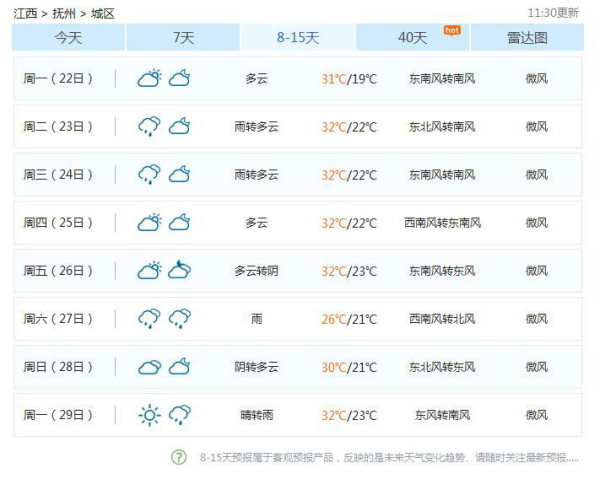This screenshot has height=479, width=600.
Task: Click the 阴转多云 weather description
Action: coord(256,367)
